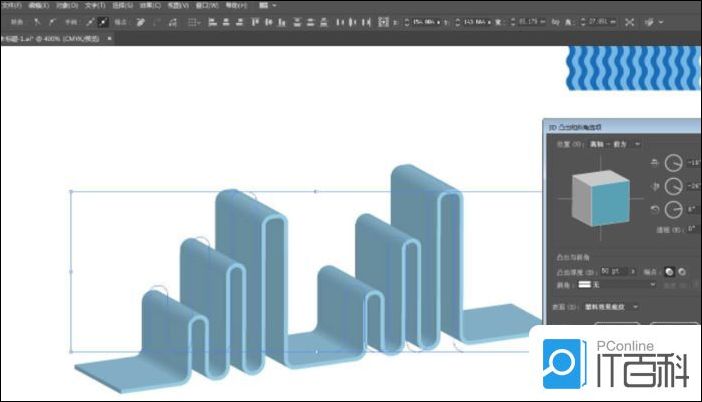The image size is (702, 402).
Task: Close the open document tab
Action: tap(109, 38)
